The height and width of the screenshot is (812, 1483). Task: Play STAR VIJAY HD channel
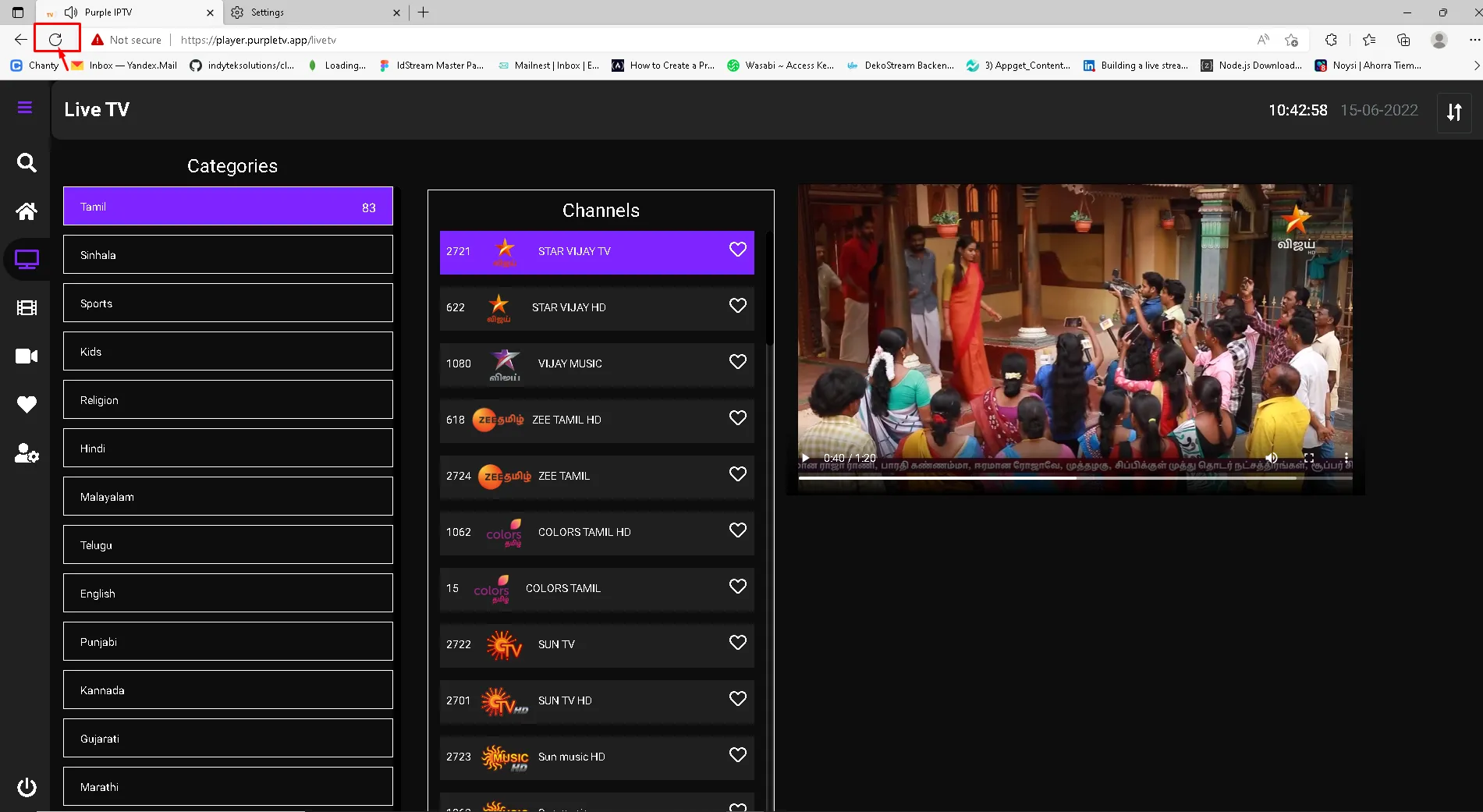[597, 308]
